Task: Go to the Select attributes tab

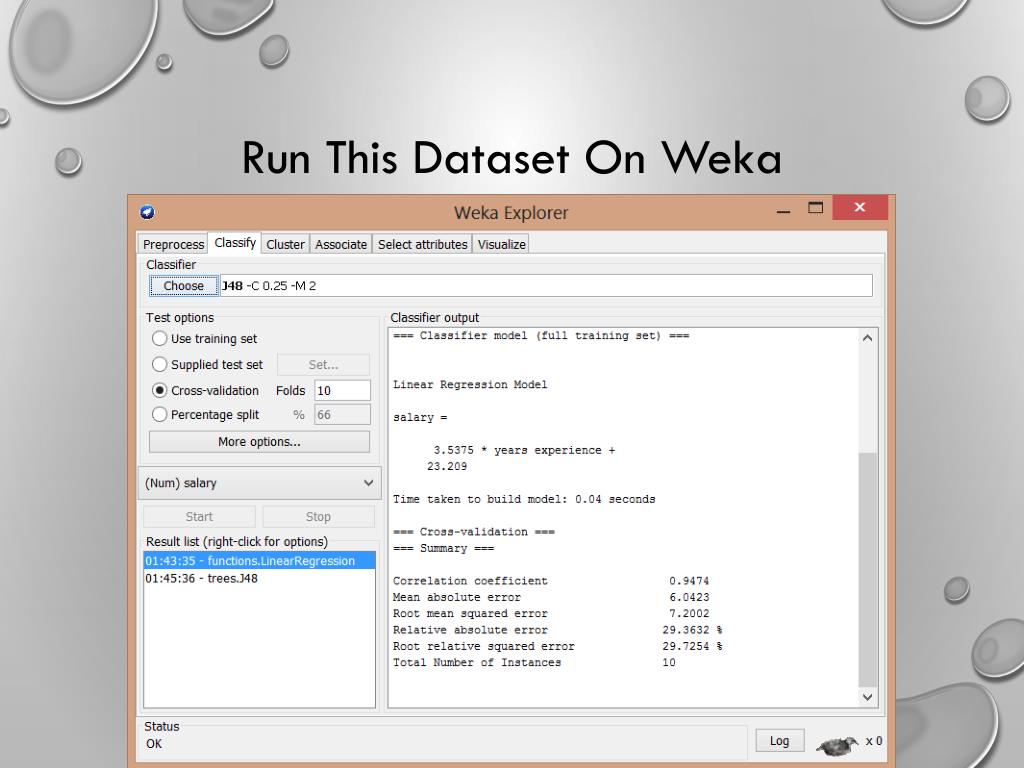Action: (x=423, y=244)
